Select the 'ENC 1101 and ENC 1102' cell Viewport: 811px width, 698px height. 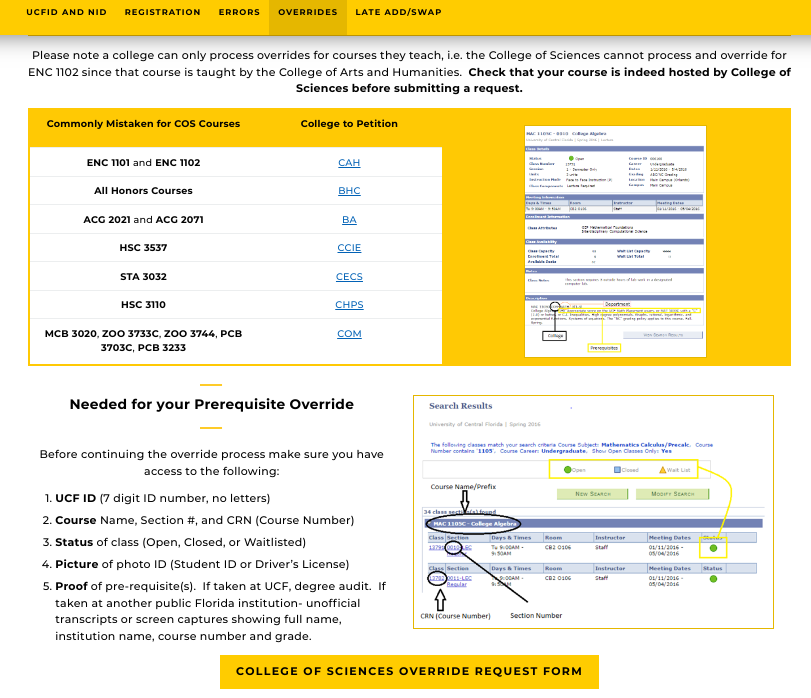[x=143, y=162]
